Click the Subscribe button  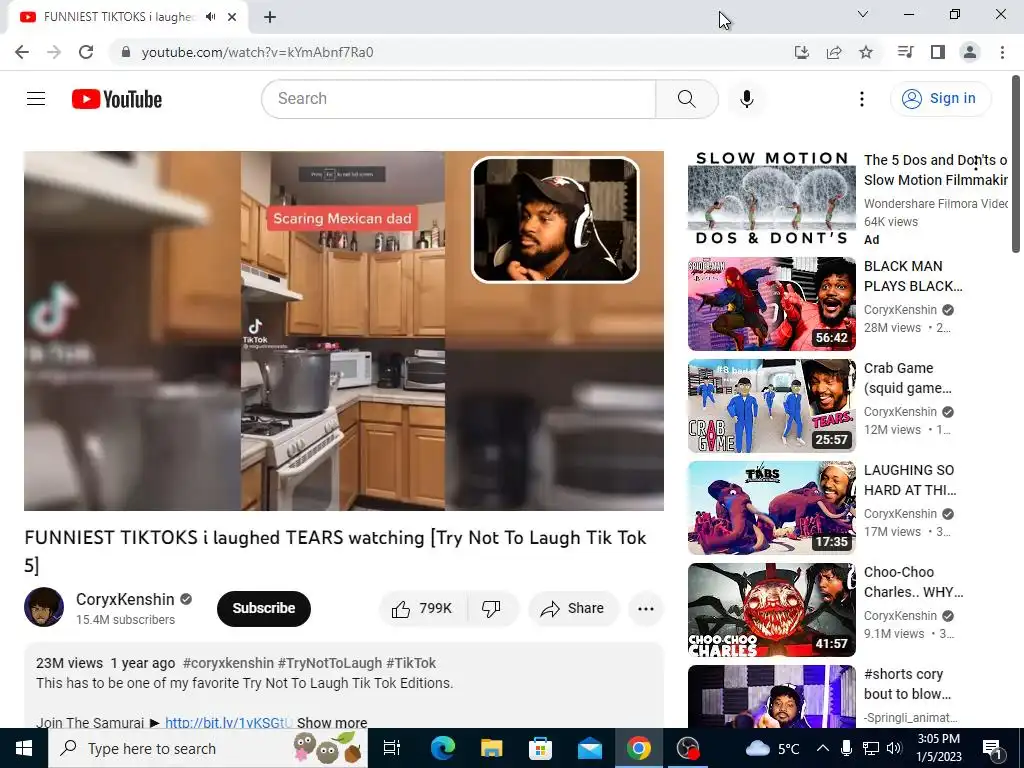[264, 609]
